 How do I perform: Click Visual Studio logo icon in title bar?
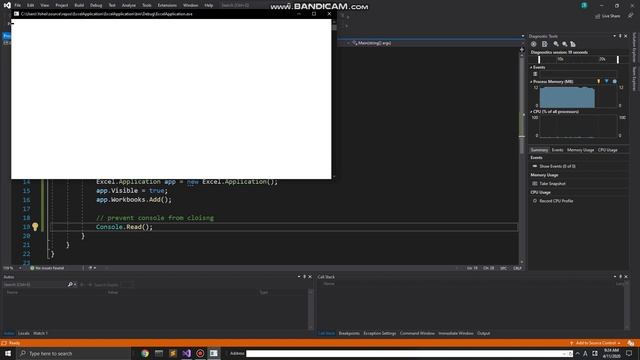coord(7,5)
